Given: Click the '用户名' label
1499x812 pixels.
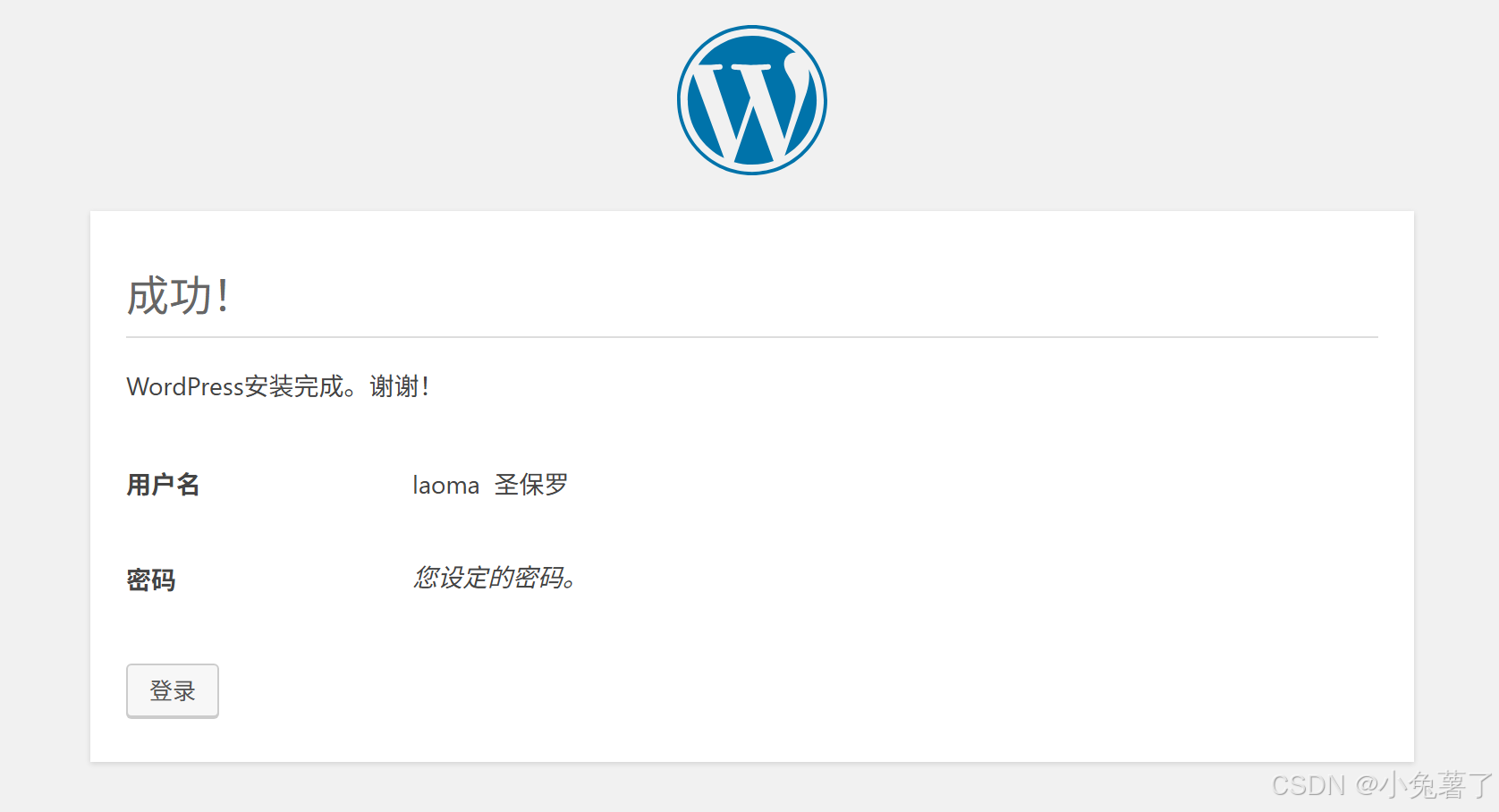Looking at the screenshot, I should point(163,485).
